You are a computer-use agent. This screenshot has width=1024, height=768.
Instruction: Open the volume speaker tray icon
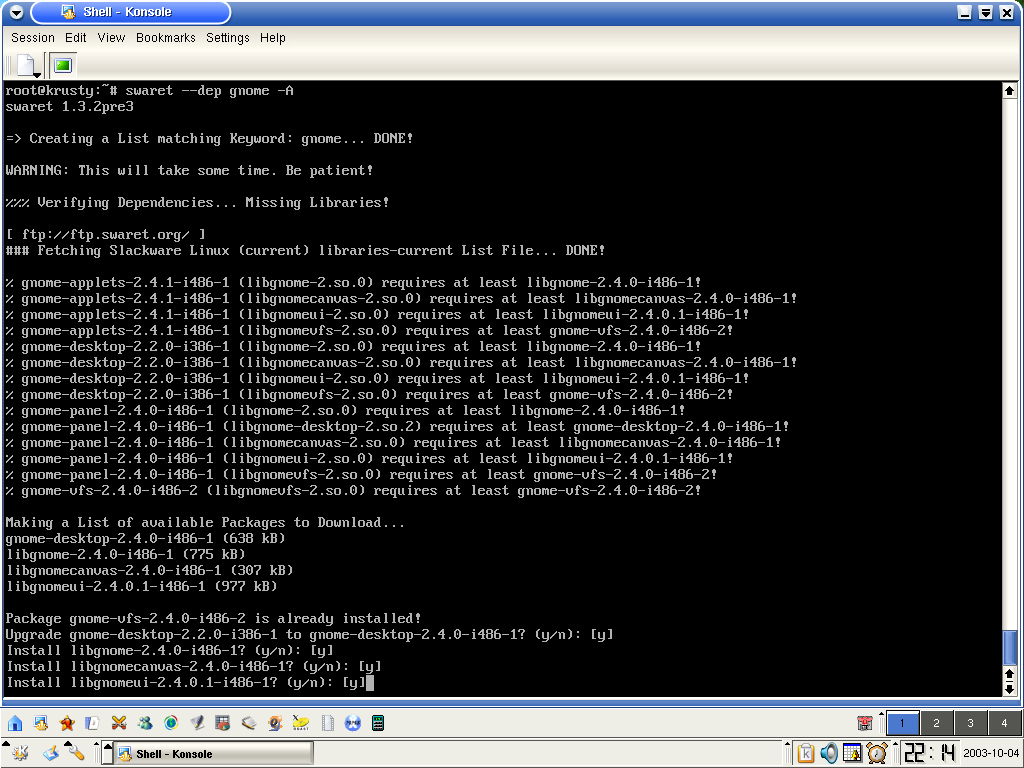[829, 754]
